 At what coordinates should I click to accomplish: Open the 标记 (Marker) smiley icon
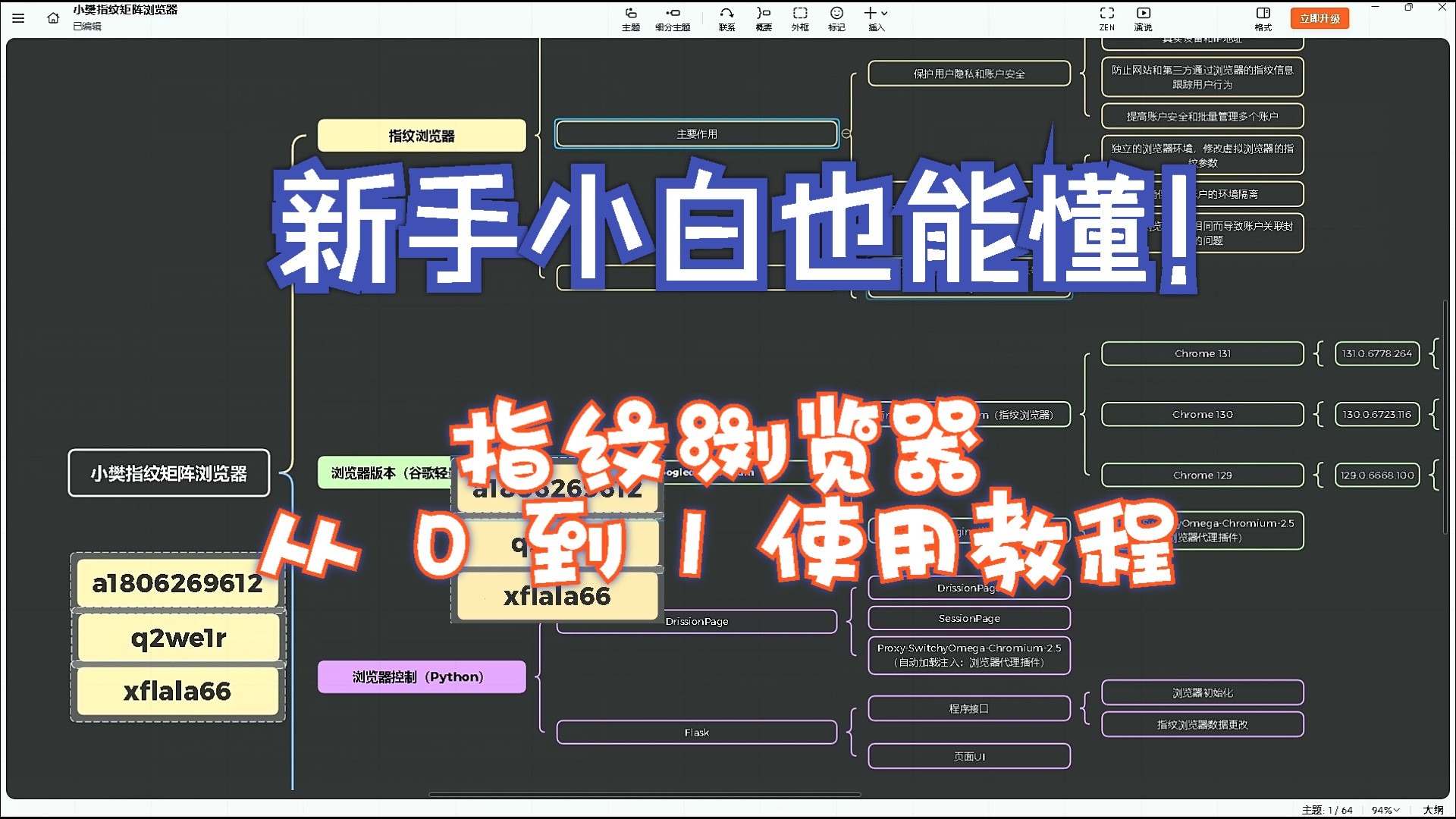[836, 18]
